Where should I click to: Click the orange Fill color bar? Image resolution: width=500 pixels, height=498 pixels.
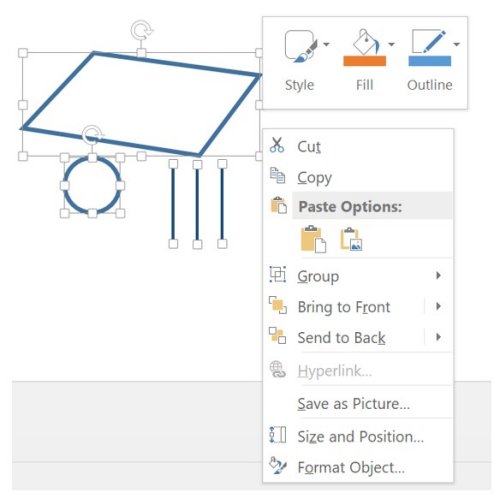coord(365,61)
